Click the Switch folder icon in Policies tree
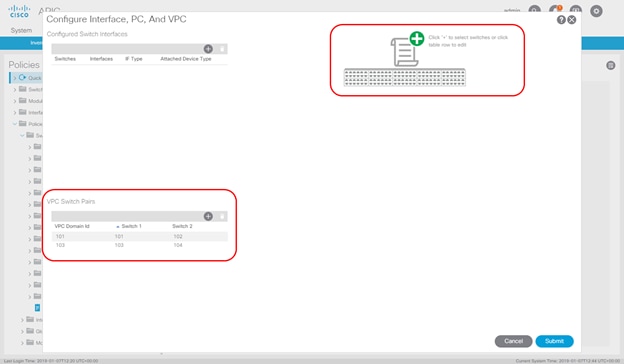 [23, 89]
